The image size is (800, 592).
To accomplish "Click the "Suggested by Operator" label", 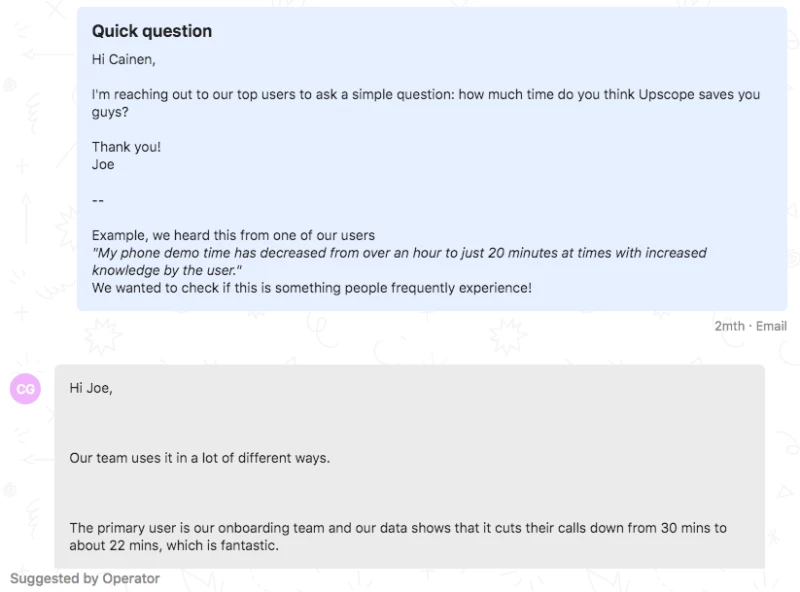I will click(x=85, y=578).
